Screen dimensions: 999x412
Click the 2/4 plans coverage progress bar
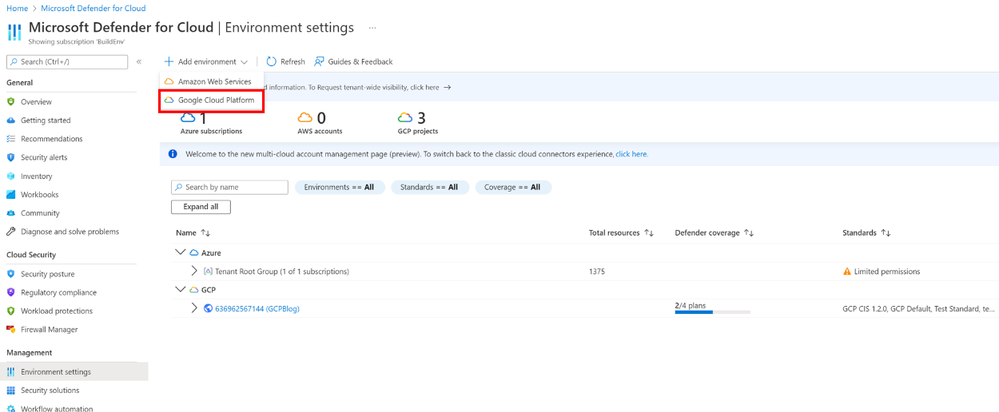click(x=712, y=312)
